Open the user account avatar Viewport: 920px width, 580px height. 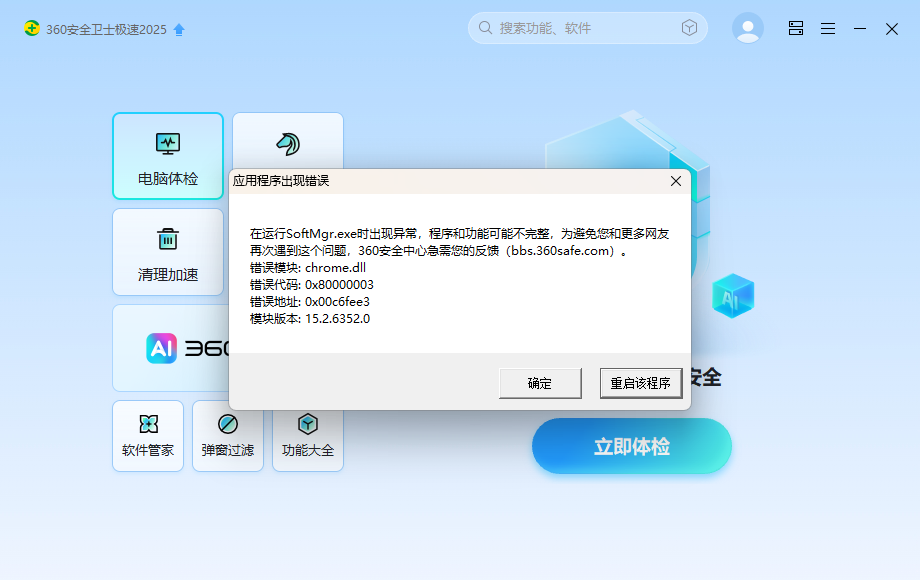(748, 28)
